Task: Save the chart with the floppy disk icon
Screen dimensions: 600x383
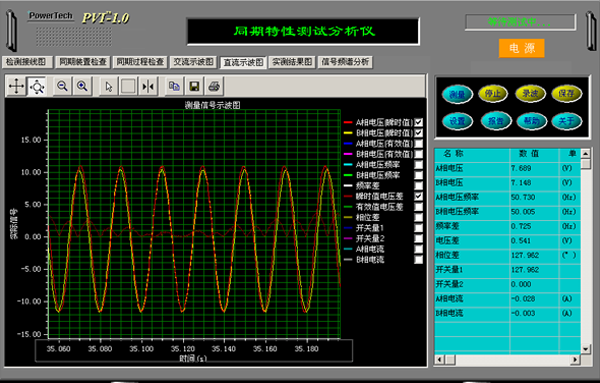Action: [x=194, y=86]
